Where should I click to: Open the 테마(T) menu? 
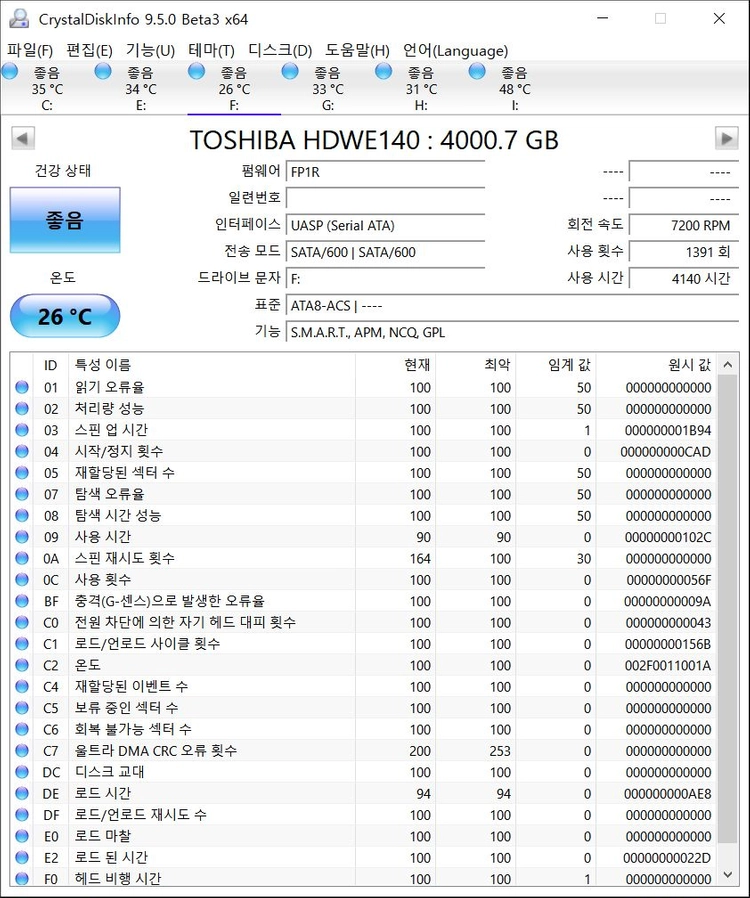[x=211, y=50]
